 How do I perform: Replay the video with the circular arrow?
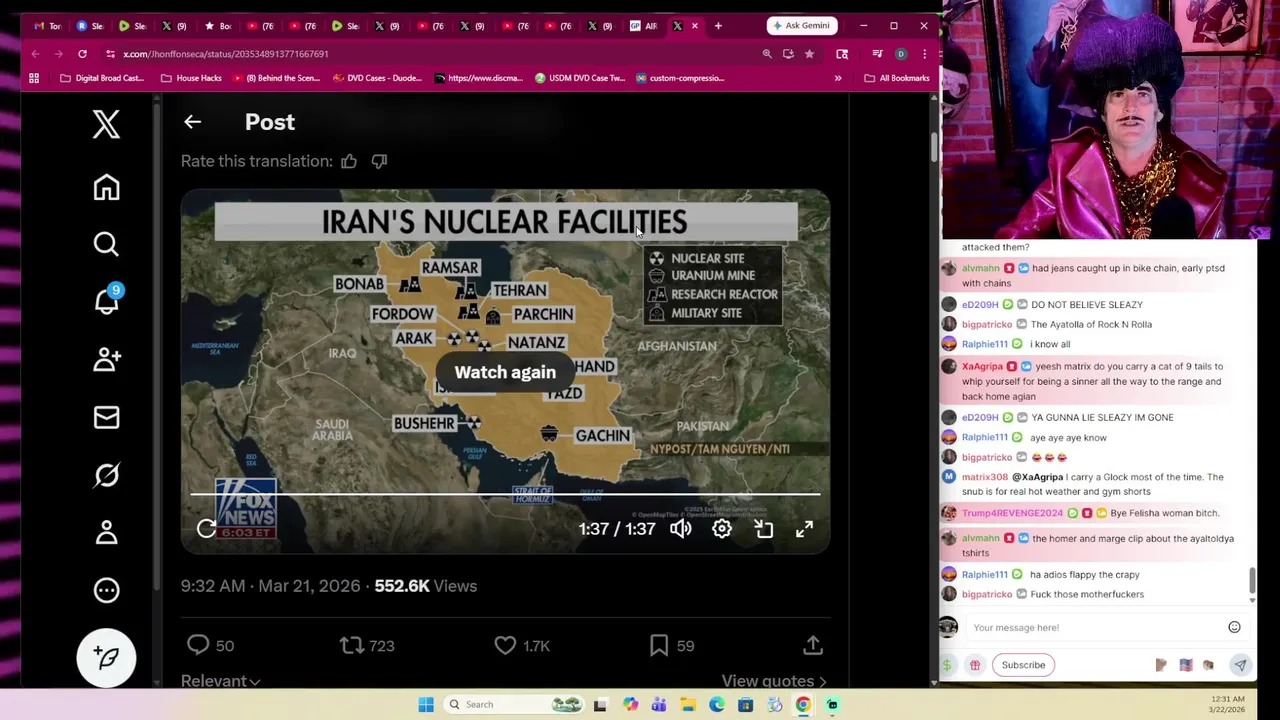point(207,529)
